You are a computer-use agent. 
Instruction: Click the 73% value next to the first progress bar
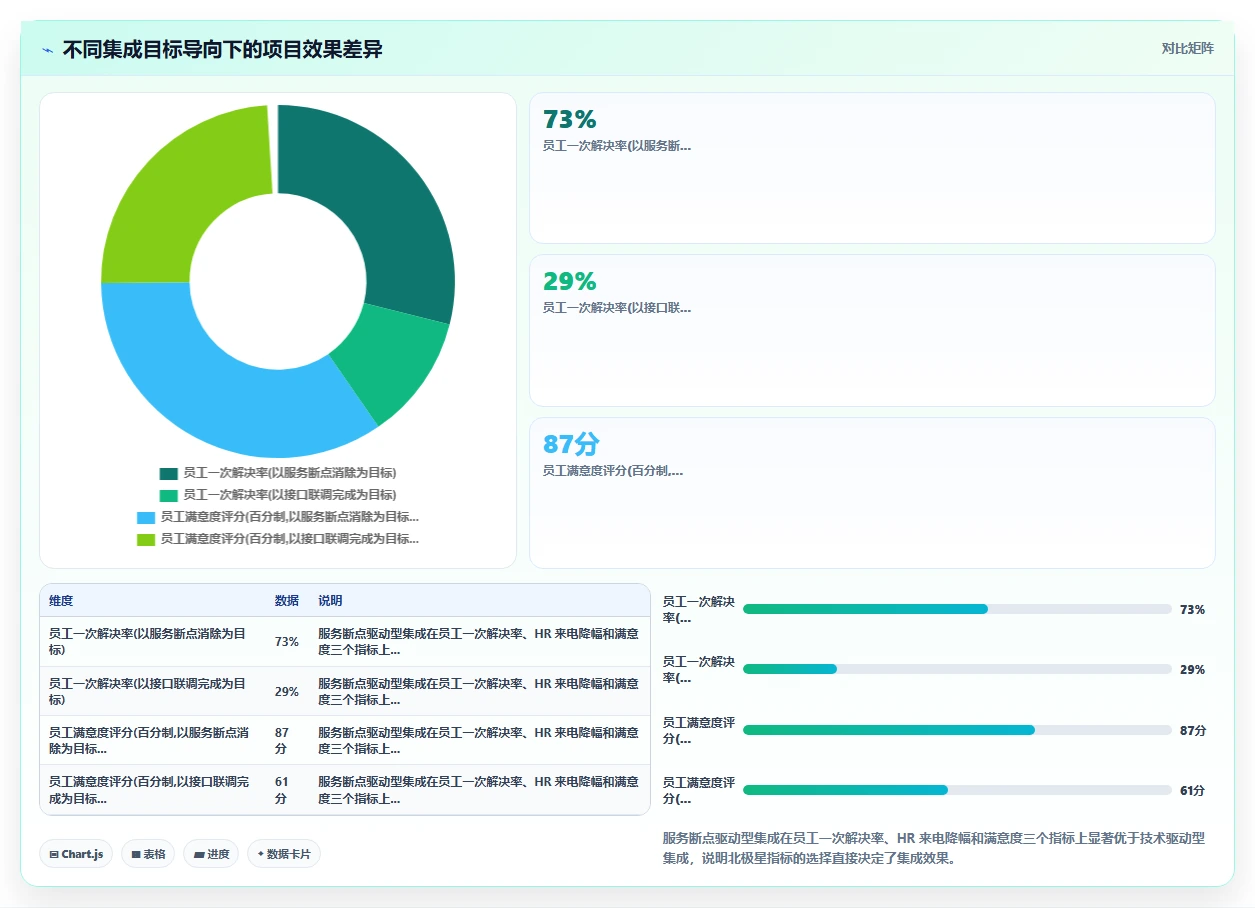tap(1192, 610)
